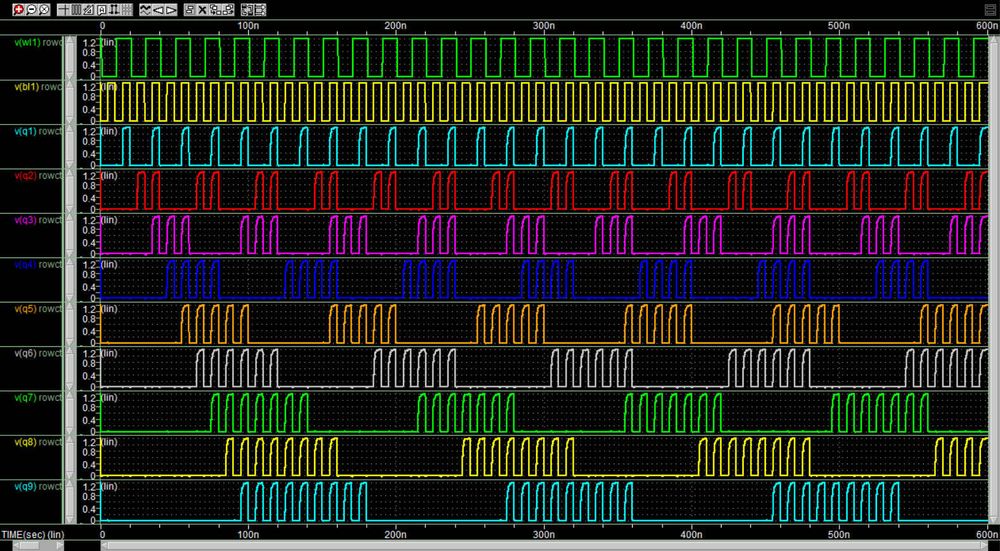Select the red v(q2) signal label
1000x551 pixels.
pos(26,175)
